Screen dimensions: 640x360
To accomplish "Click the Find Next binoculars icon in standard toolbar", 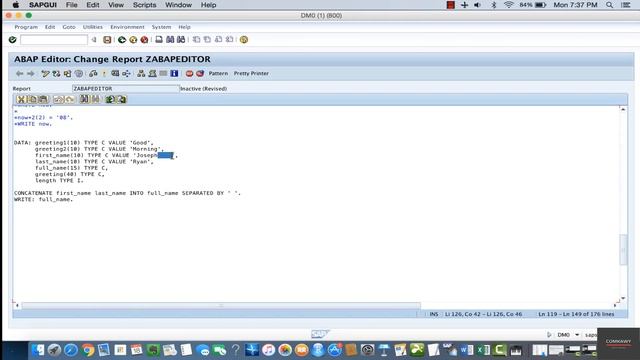I will pyautogui.click(x=181, y=40).
